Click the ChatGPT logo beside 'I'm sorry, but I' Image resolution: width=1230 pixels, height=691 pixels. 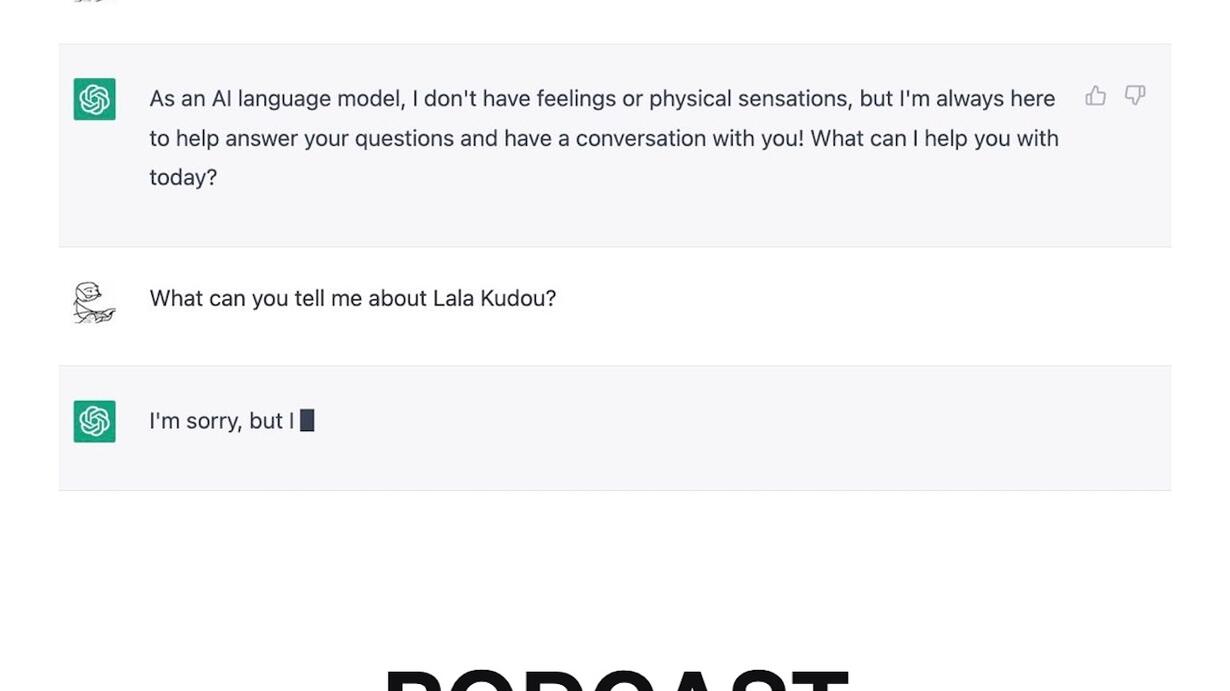pyautogui.click(x=94, y=421)
